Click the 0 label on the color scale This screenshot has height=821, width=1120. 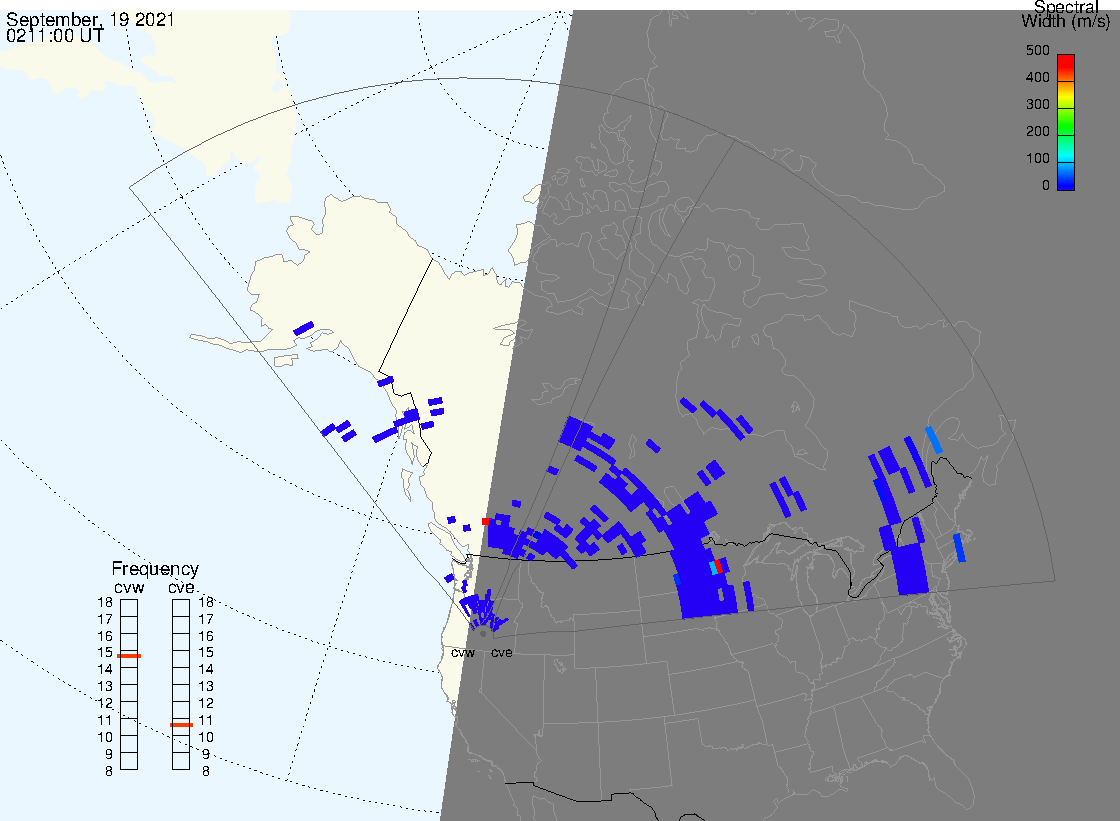tap(1046, 186)
